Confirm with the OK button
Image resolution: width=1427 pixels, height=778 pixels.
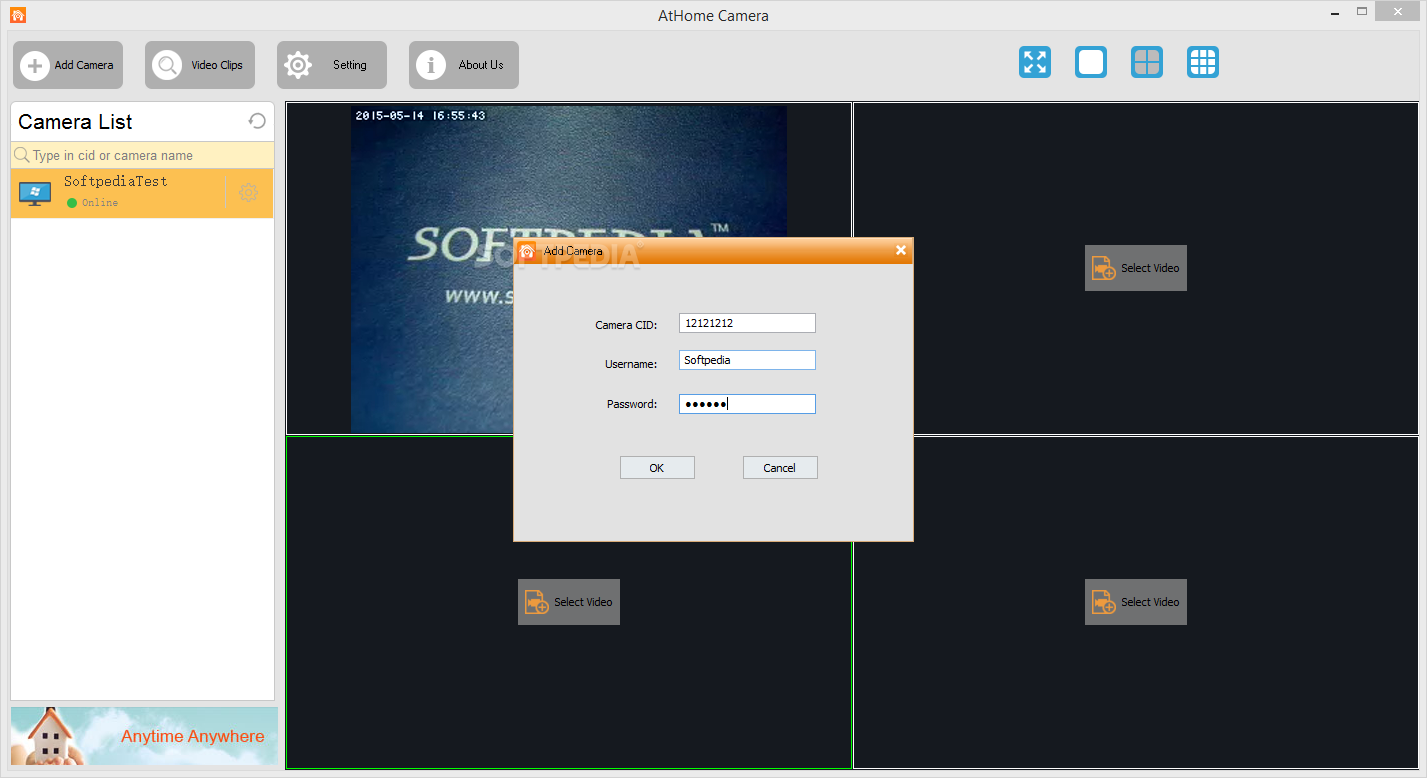657,468
